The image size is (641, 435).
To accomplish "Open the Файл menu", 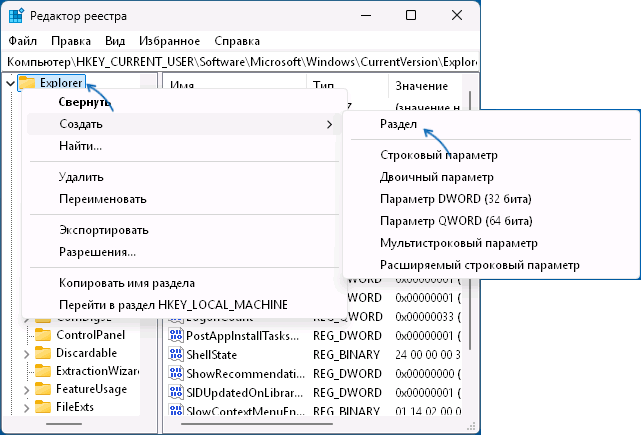I will (22, 41).
